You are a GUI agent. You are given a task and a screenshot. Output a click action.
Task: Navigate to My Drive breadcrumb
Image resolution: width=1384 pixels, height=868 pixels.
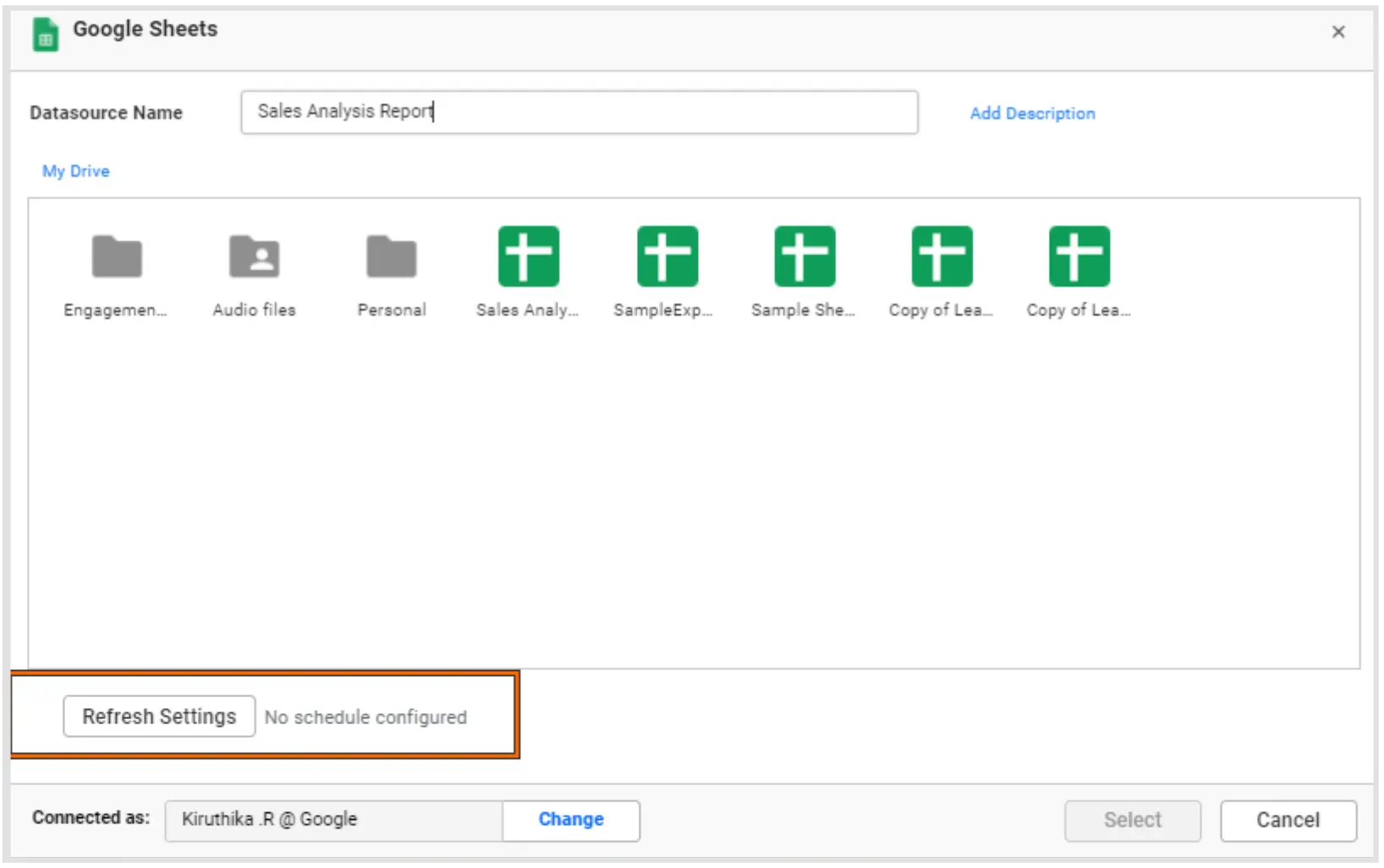[x=76, y=171]
